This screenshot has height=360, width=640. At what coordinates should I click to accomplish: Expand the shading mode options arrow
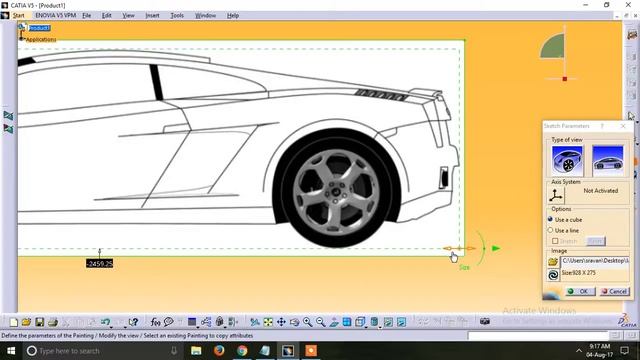(x=380, y=327)
